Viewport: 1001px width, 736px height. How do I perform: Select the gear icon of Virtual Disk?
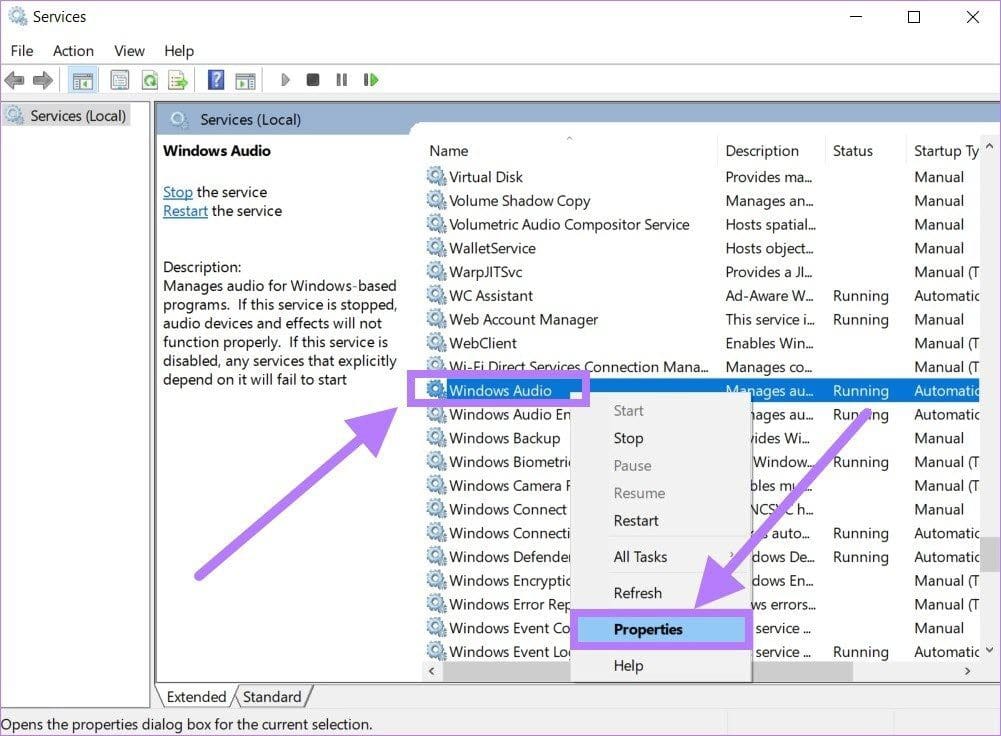point(436,176)
